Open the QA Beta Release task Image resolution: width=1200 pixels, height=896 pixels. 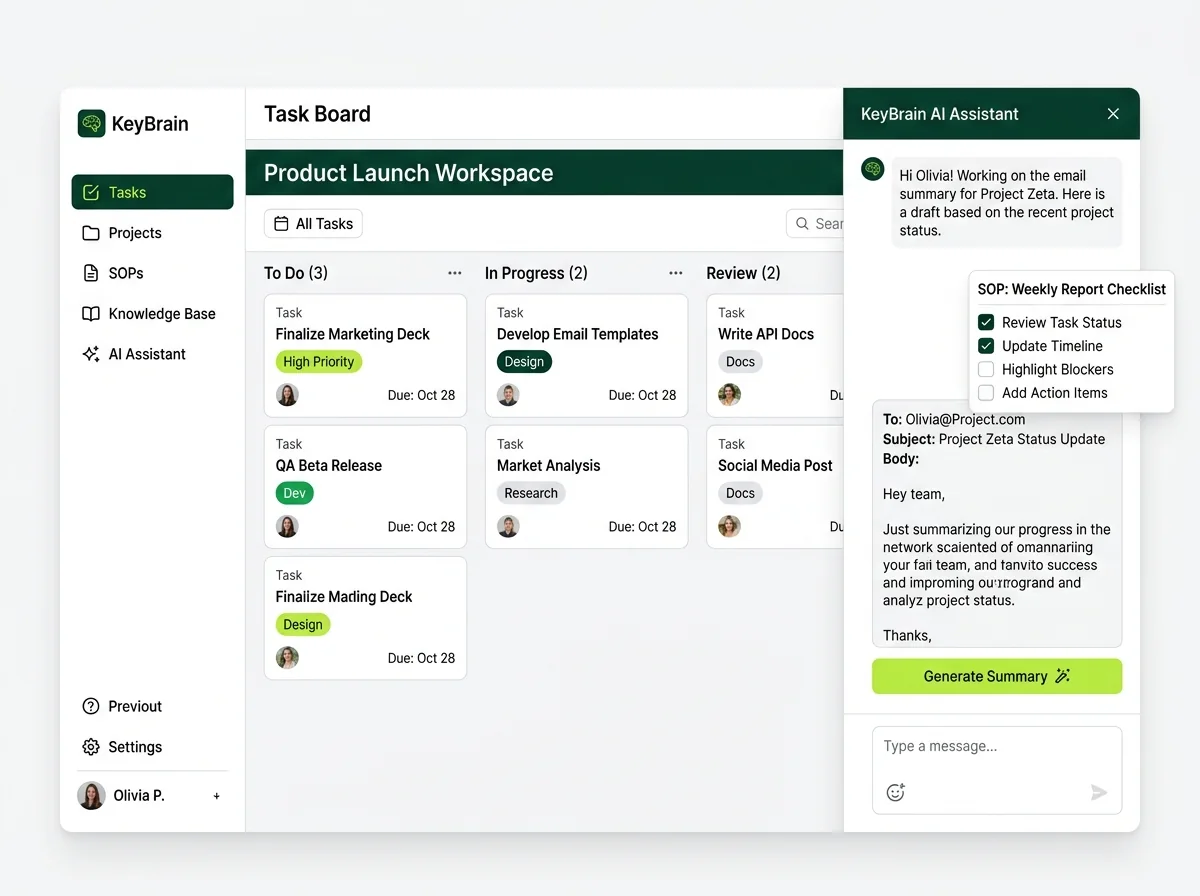point(365,486)
